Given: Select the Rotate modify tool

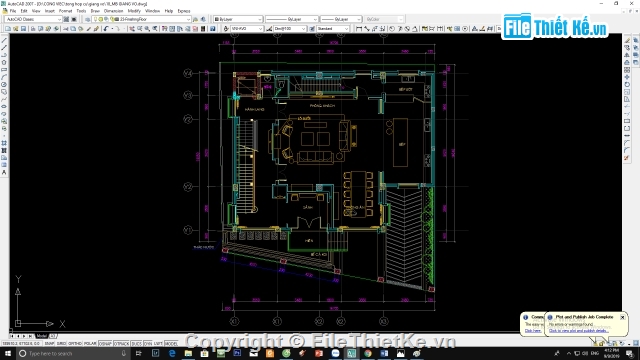Looking at the screenshot, I should tap(627, 84).
